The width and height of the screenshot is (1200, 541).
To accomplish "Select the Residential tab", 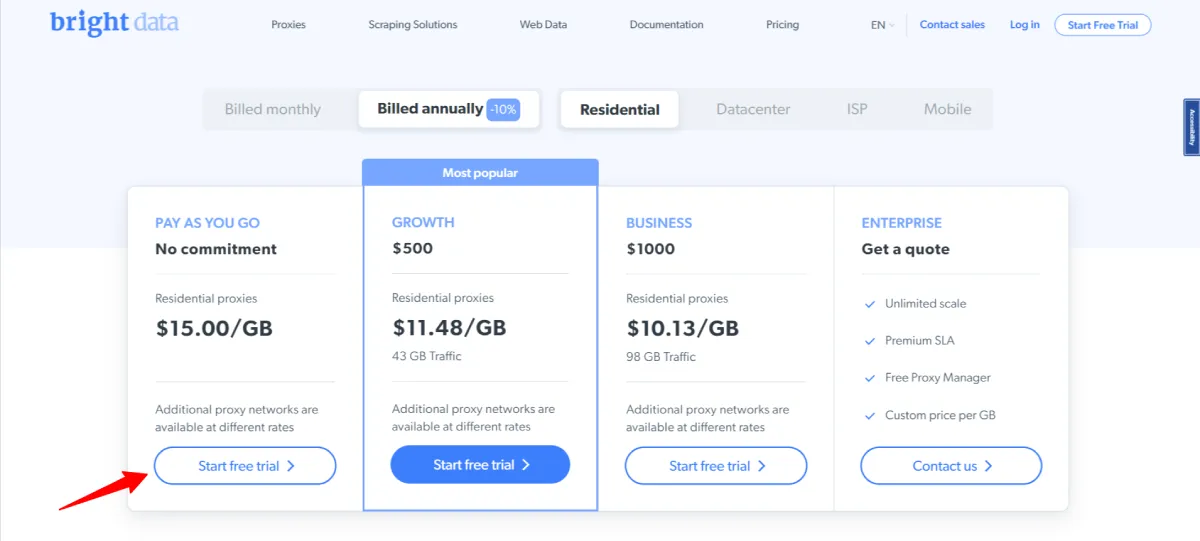I will (x=620, y=110).
